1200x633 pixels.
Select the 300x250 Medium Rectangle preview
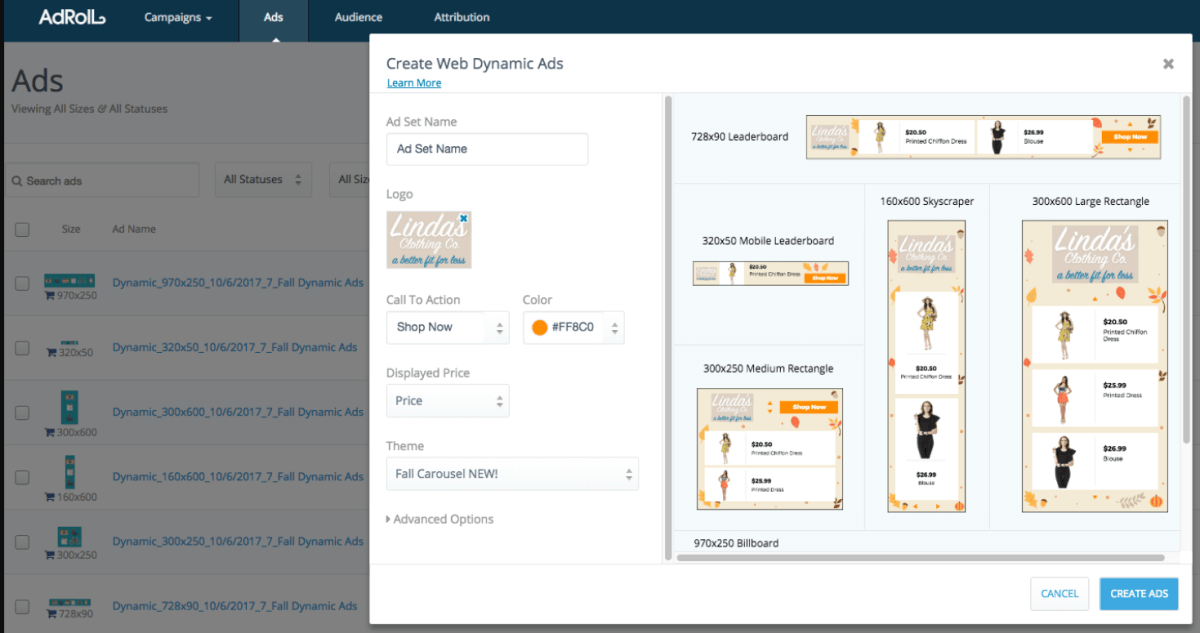click(769, 449)
